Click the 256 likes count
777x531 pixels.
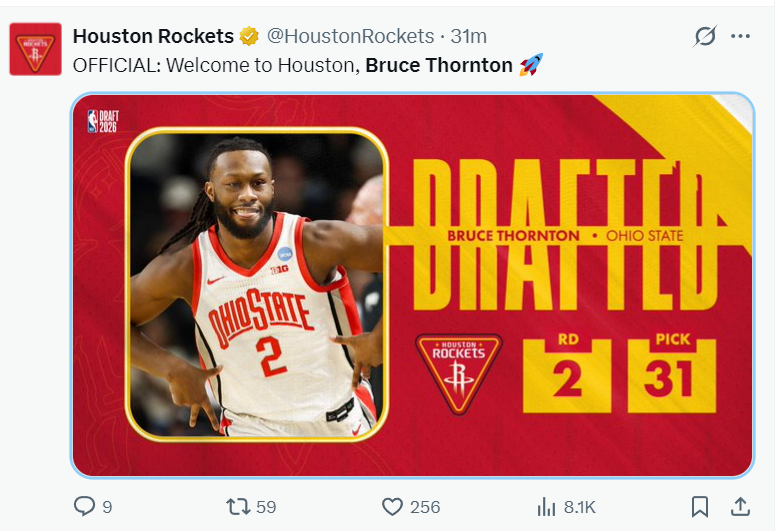coord(425,507)
